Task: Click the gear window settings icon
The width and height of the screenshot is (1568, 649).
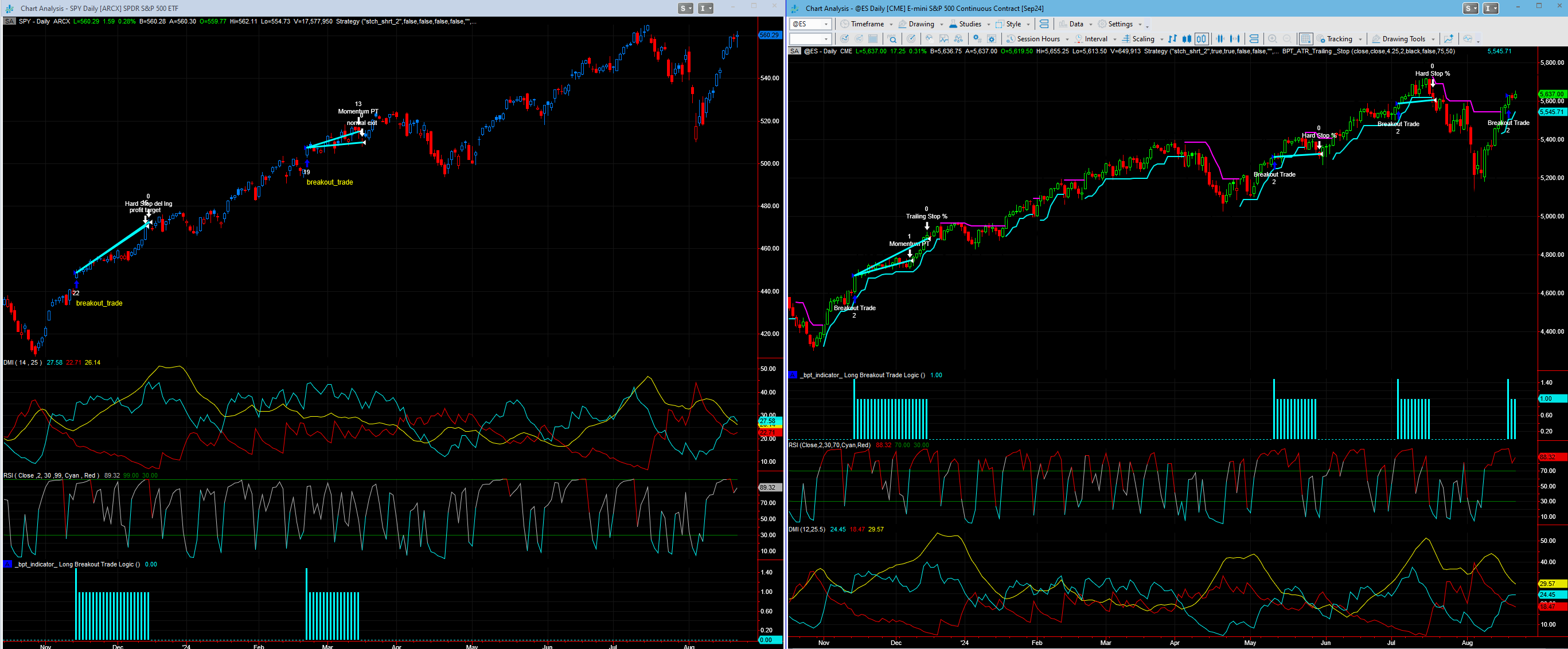Action: pyautogui.click(x=992, y=39)
